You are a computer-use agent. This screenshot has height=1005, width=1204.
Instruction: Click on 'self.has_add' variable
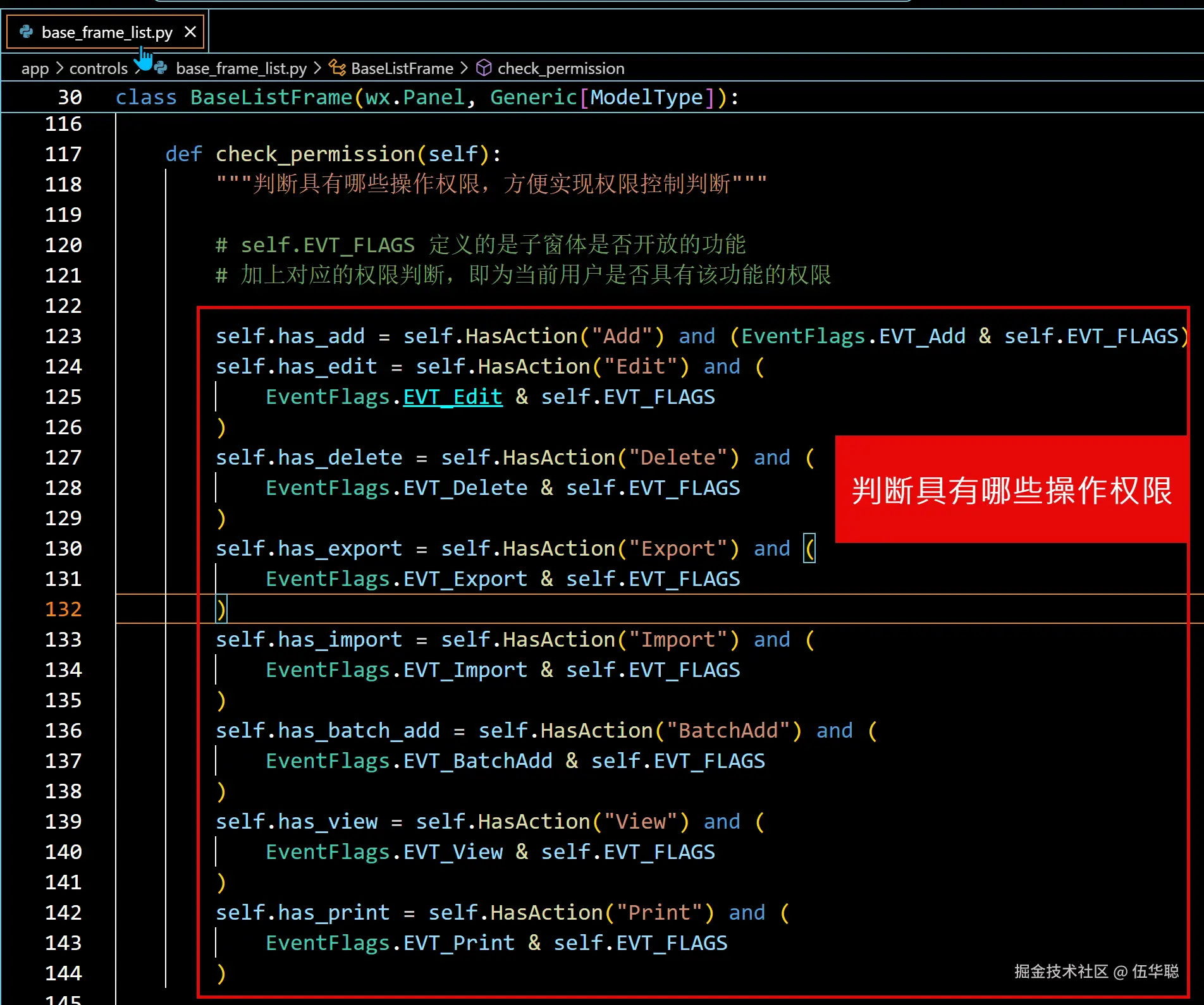290,336
